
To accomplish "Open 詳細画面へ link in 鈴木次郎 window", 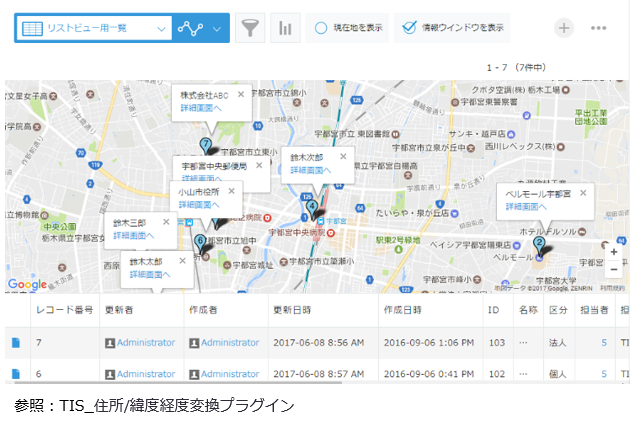I will click(311, 170).
